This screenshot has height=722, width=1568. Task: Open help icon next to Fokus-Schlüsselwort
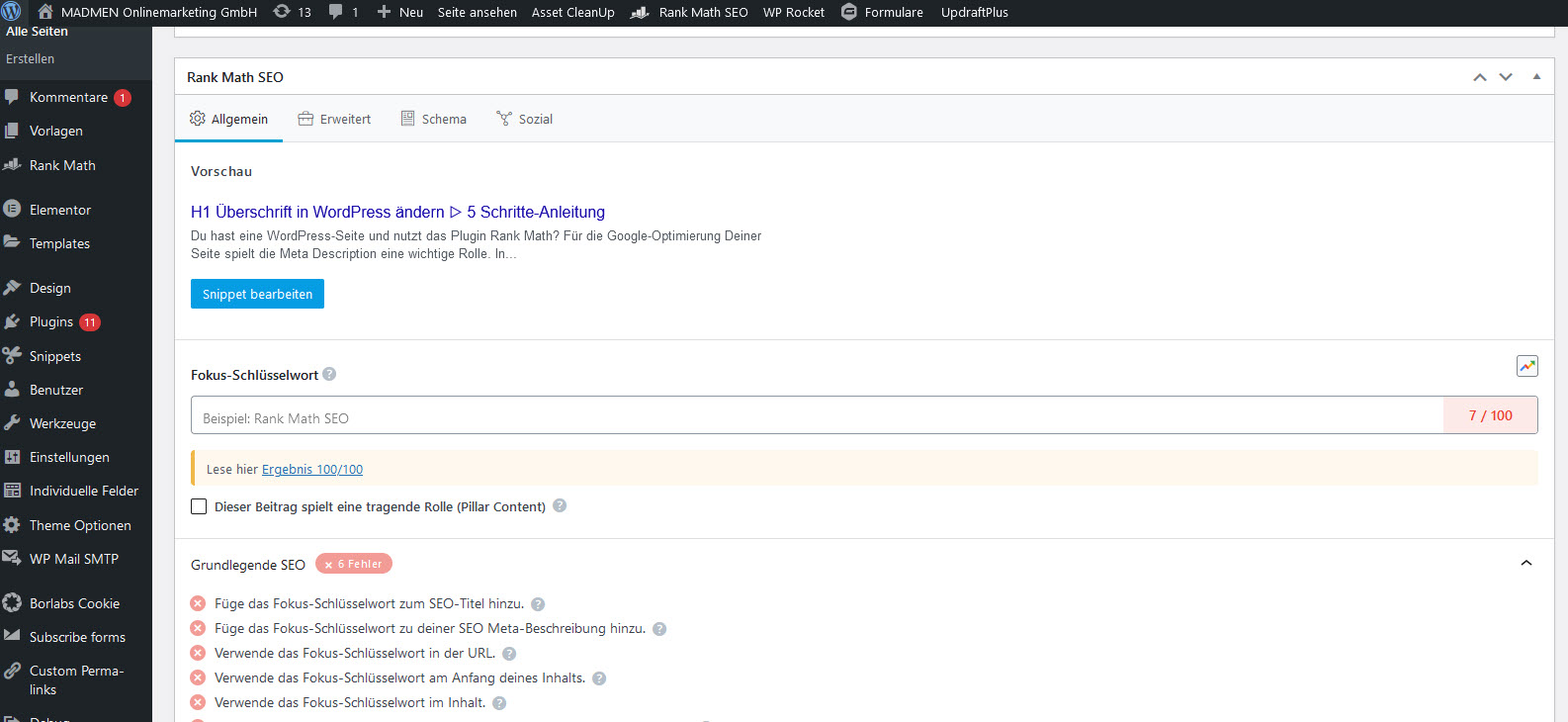(329, 374)
